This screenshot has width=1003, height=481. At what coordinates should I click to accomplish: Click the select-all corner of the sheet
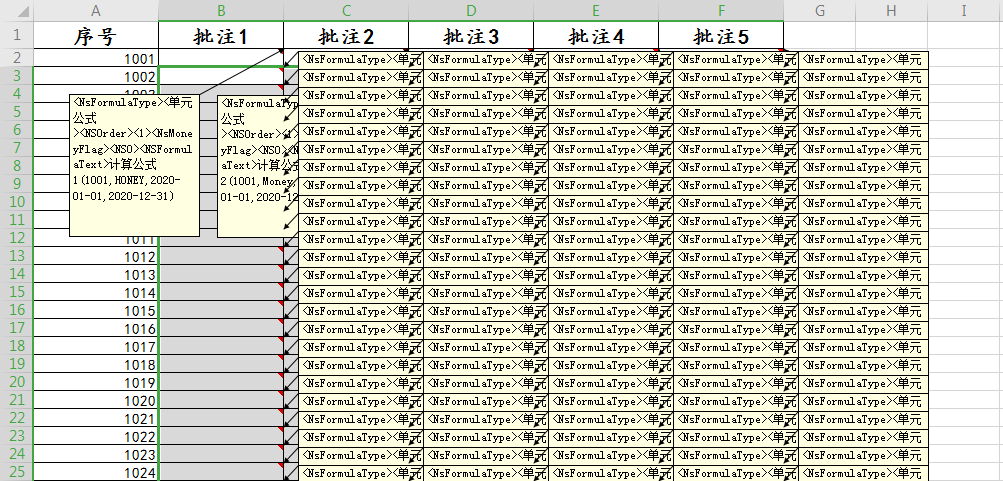17,10
